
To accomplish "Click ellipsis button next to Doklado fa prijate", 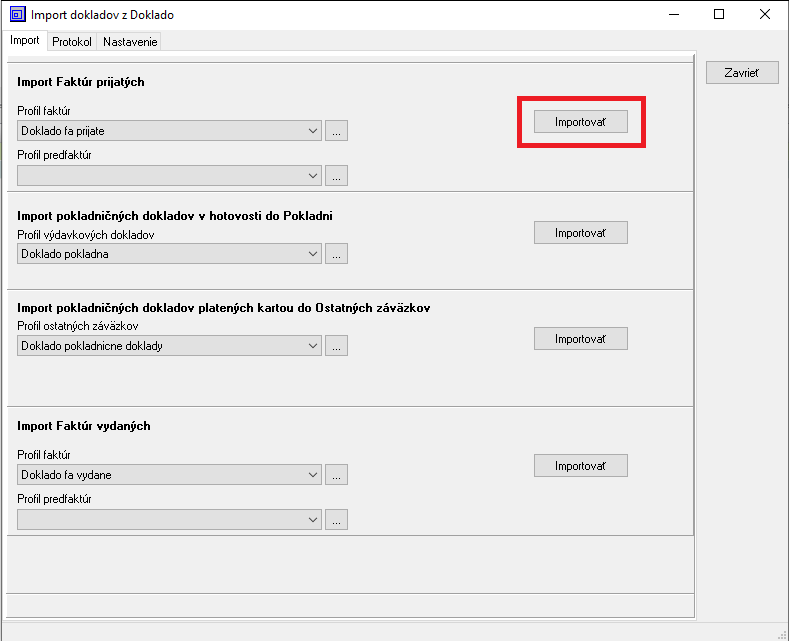I will coord(336,131).
